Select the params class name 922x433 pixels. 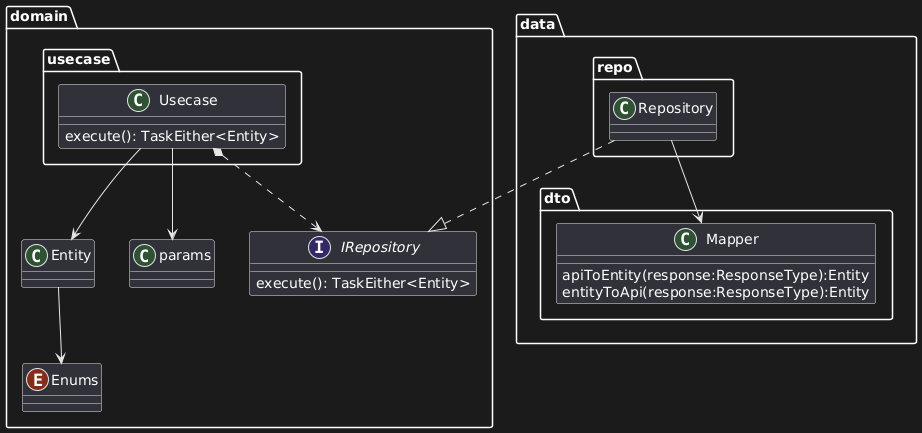click(x=184, y=256)
